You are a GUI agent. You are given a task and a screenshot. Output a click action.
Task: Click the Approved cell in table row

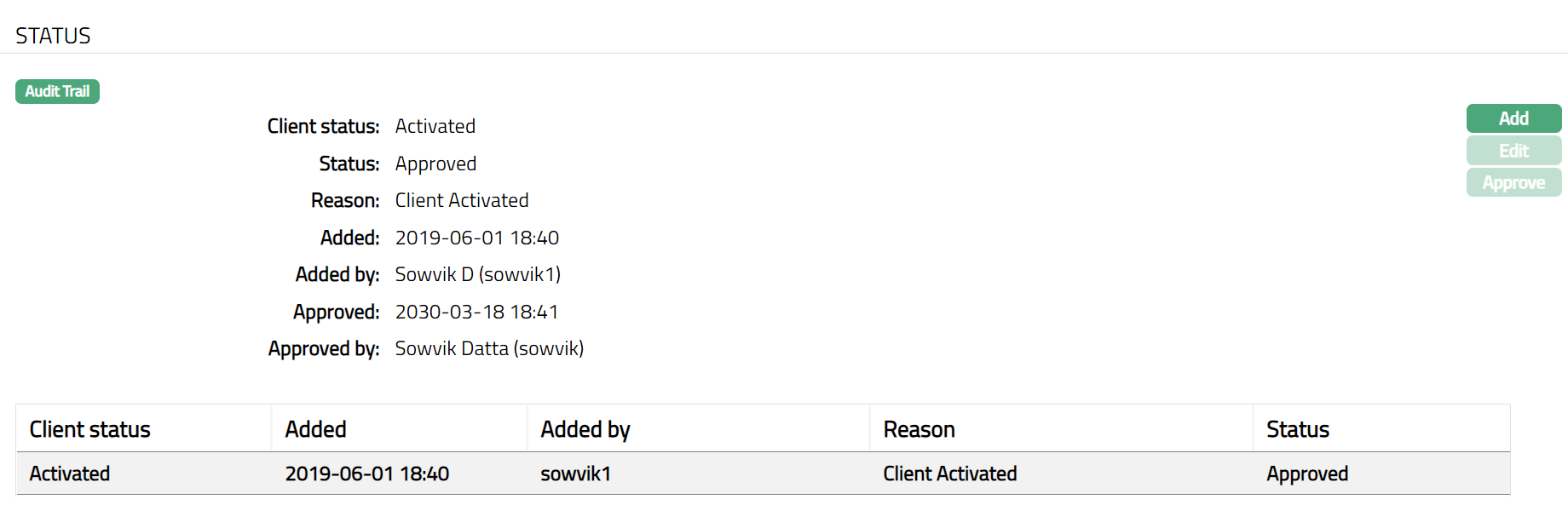(1306, 473)
